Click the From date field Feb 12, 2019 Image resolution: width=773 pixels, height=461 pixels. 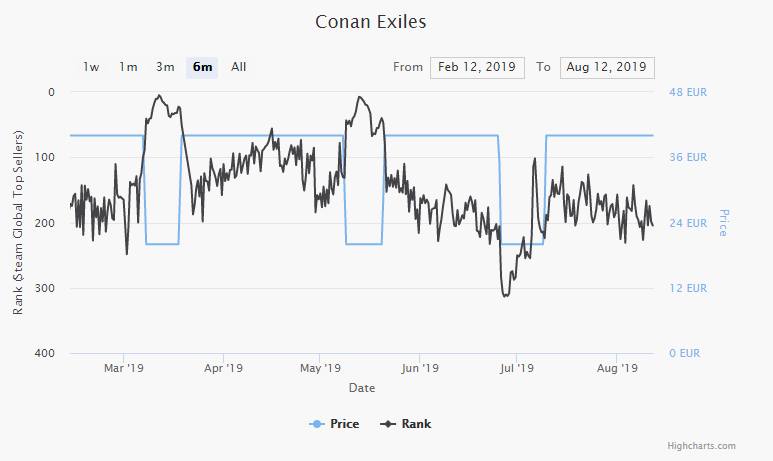pyautogui.click(x=477, y=67)
